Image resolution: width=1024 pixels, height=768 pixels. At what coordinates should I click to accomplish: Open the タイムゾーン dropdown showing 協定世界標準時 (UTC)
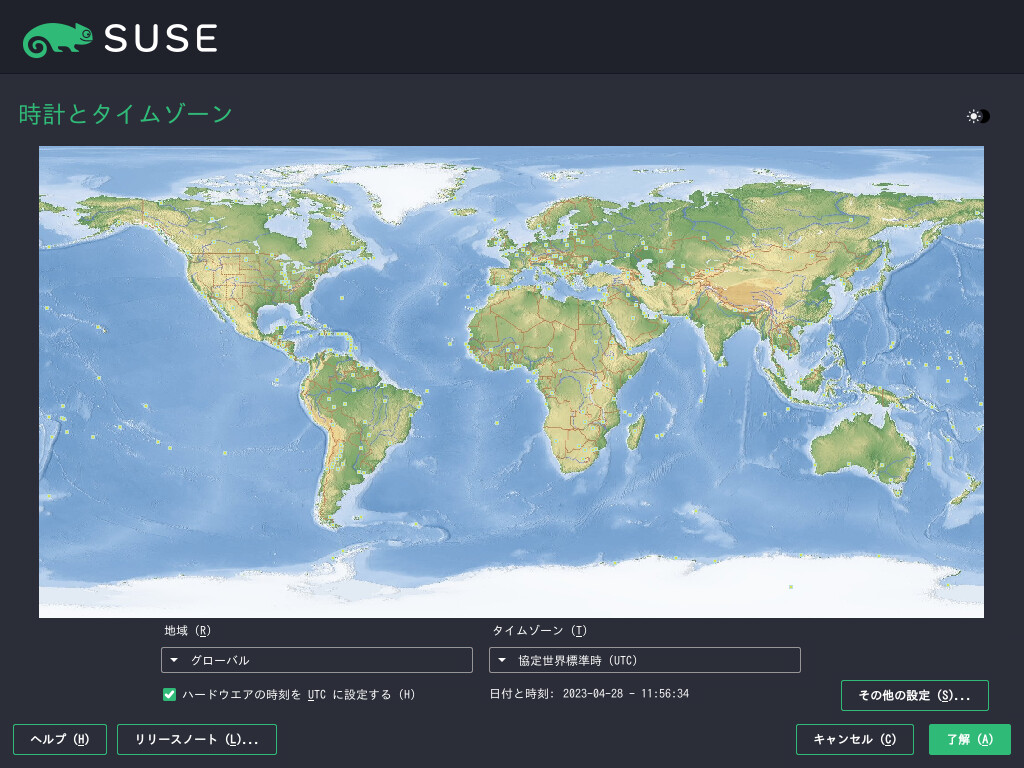tap(644, 660)
